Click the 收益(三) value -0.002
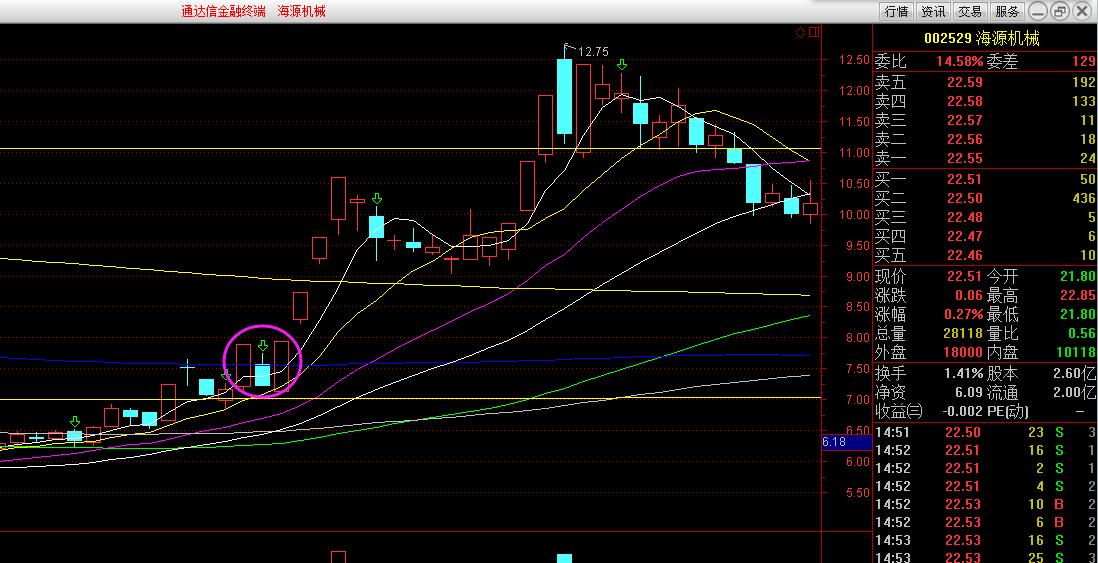 (961, 412)
